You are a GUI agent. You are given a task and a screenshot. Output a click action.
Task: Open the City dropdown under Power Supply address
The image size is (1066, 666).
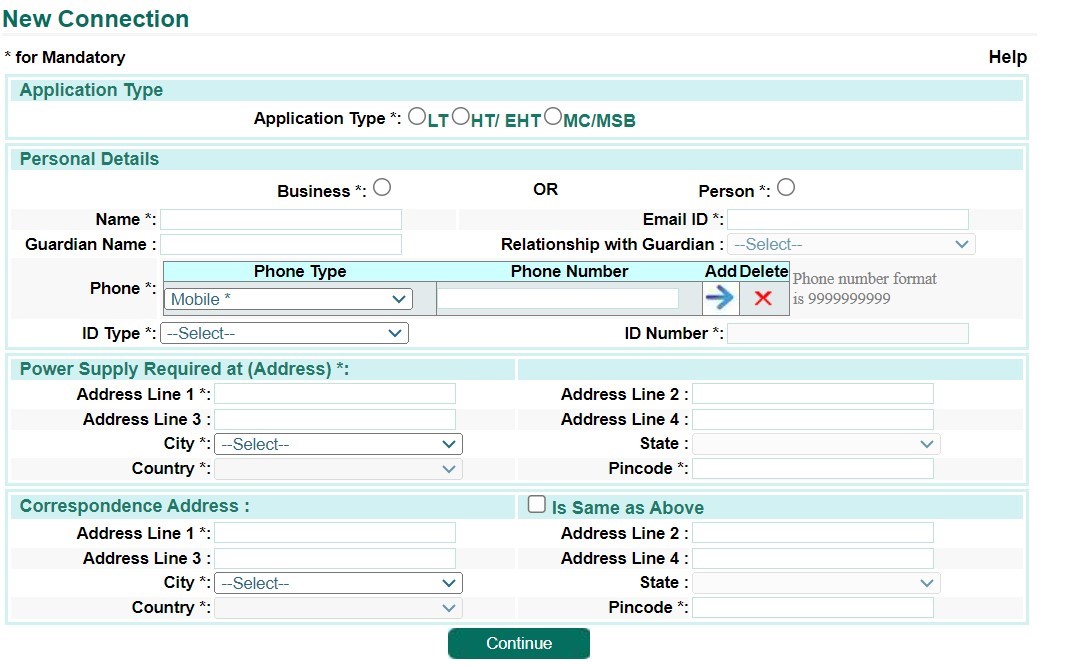click(338, 443)
